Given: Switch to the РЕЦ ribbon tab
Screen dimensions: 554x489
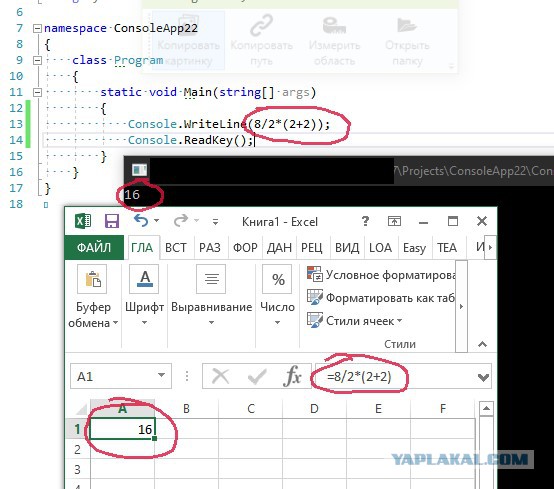Looking at the screenshot, I should point(312,248).
